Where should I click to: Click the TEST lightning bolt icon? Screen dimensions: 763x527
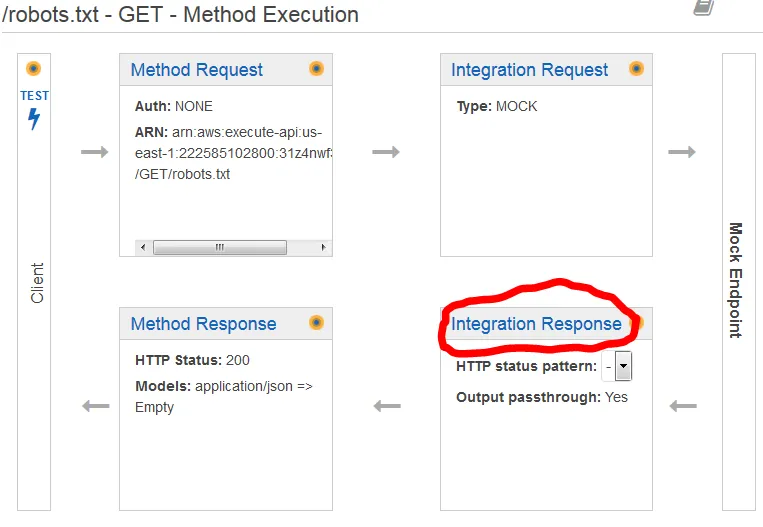34,119
